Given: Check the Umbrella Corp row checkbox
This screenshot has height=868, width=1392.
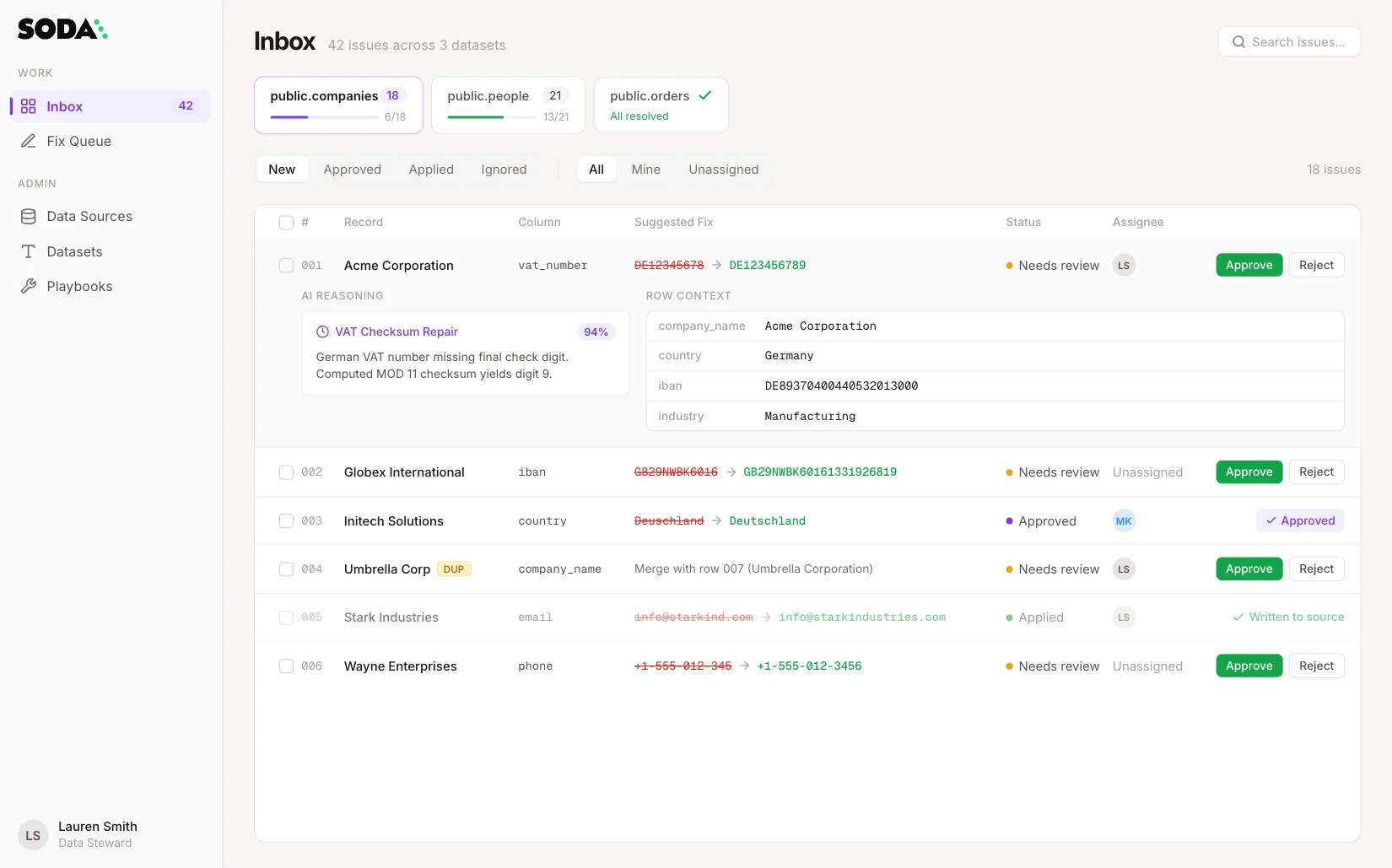Looking at the screenshot, I should [x=285, y=569].
